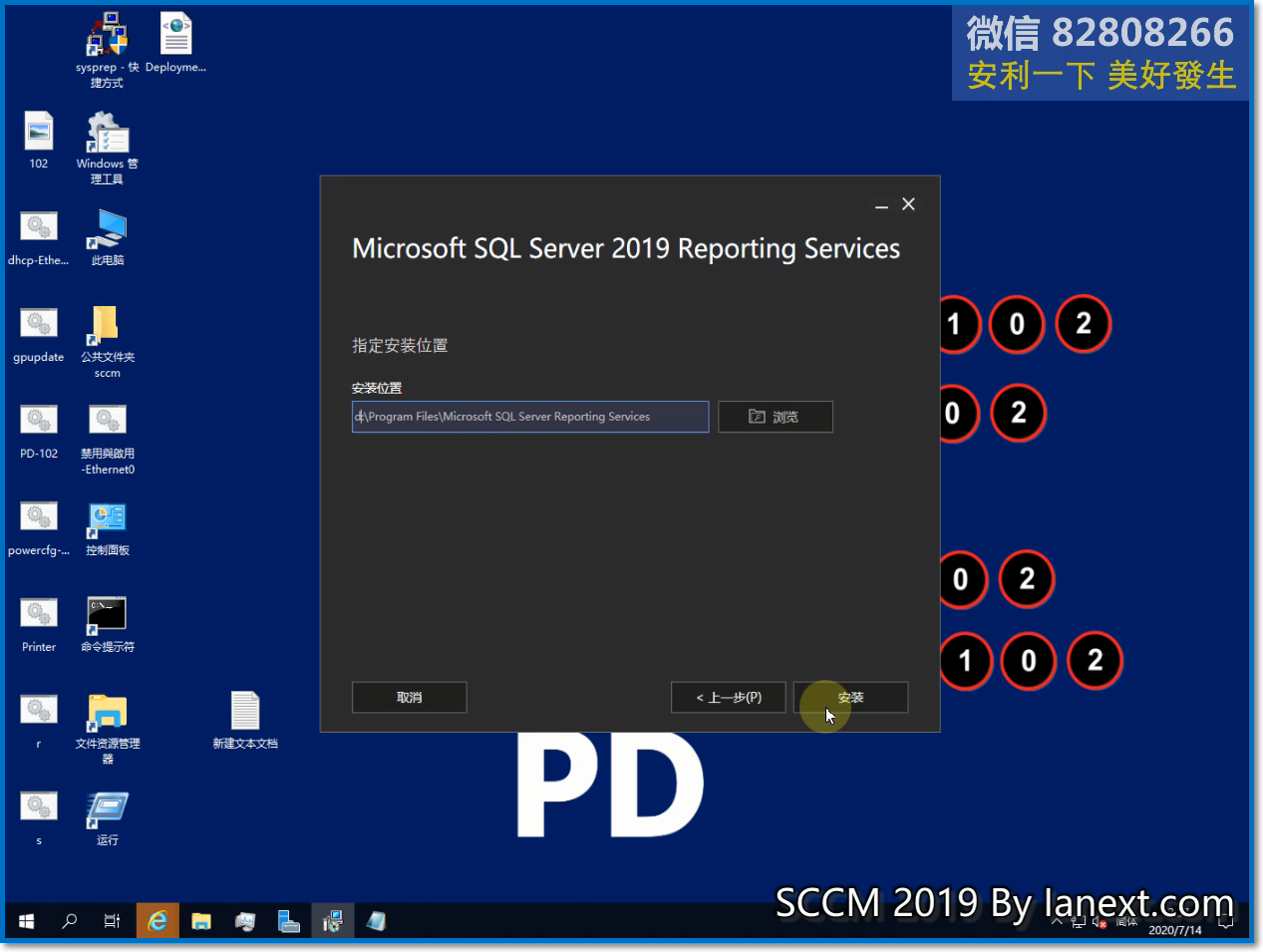The height and width of the screenshot is (952, 1263).
Task: Select the gpupdate script icon
Action: pos(38,334)
